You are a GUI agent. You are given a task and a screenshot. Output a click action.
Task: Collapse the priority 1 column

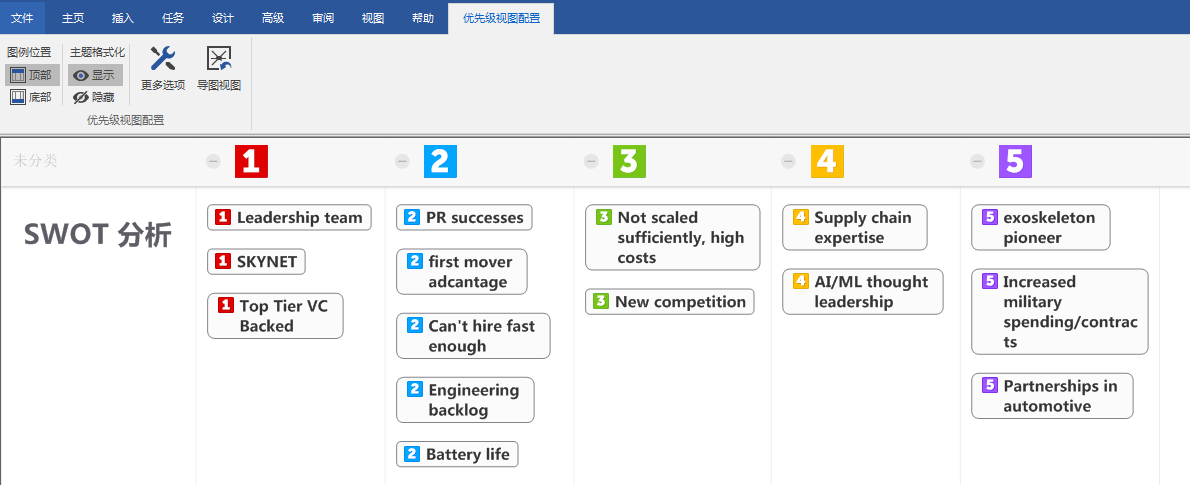click(213, 161)
